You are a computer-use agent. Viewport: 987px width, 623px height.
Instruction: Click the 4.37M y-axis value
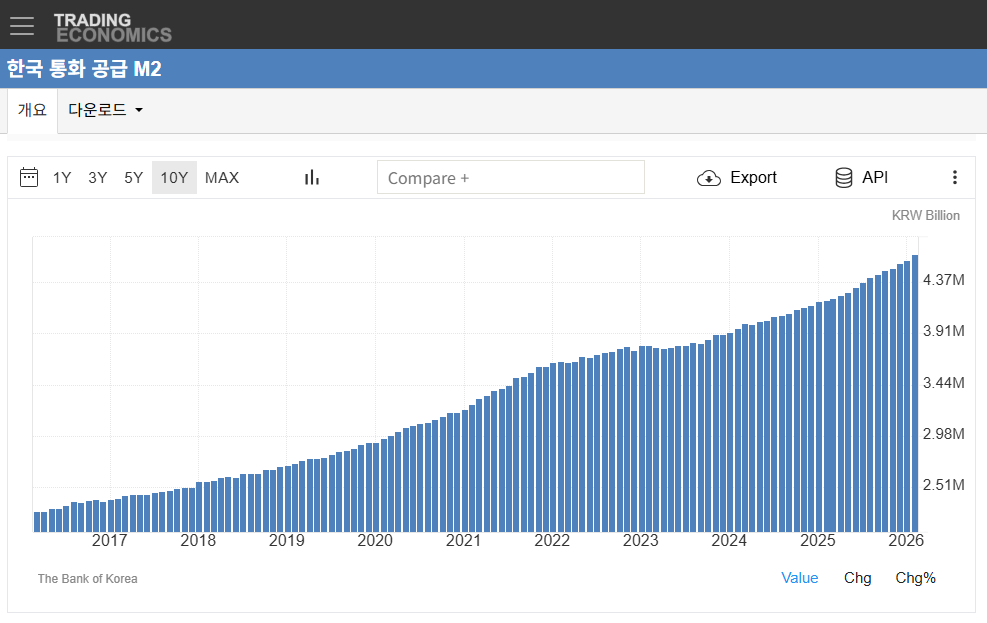(x=944, y=279)
